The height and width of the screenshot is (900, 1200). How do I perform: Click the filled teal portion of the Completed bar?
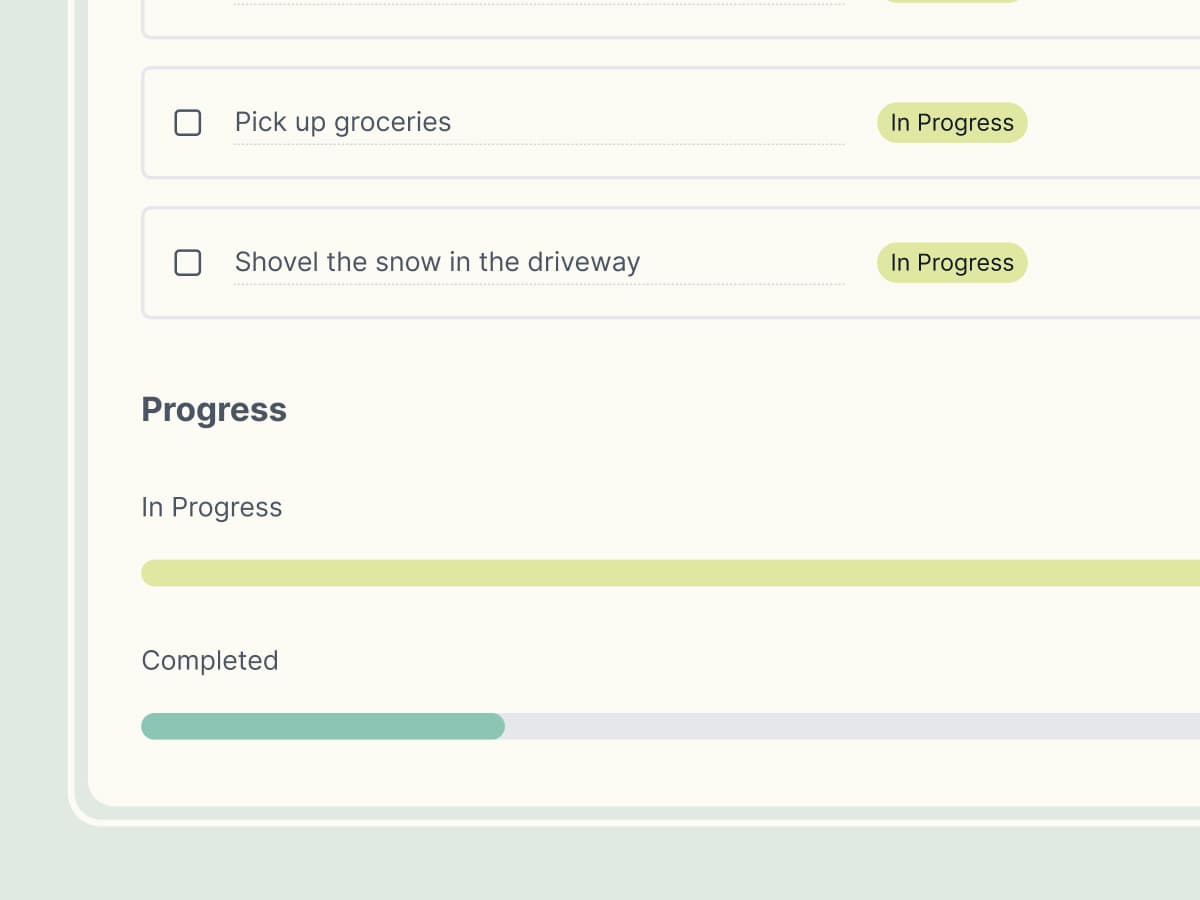320,726
